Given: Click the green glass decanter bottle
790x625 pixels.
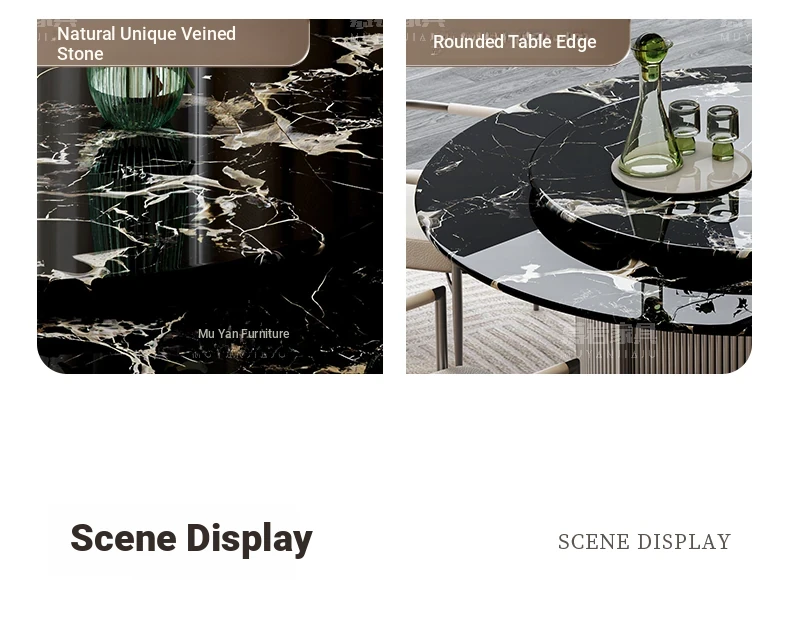Looking at the screenshot, I should (x=650, y=106).
